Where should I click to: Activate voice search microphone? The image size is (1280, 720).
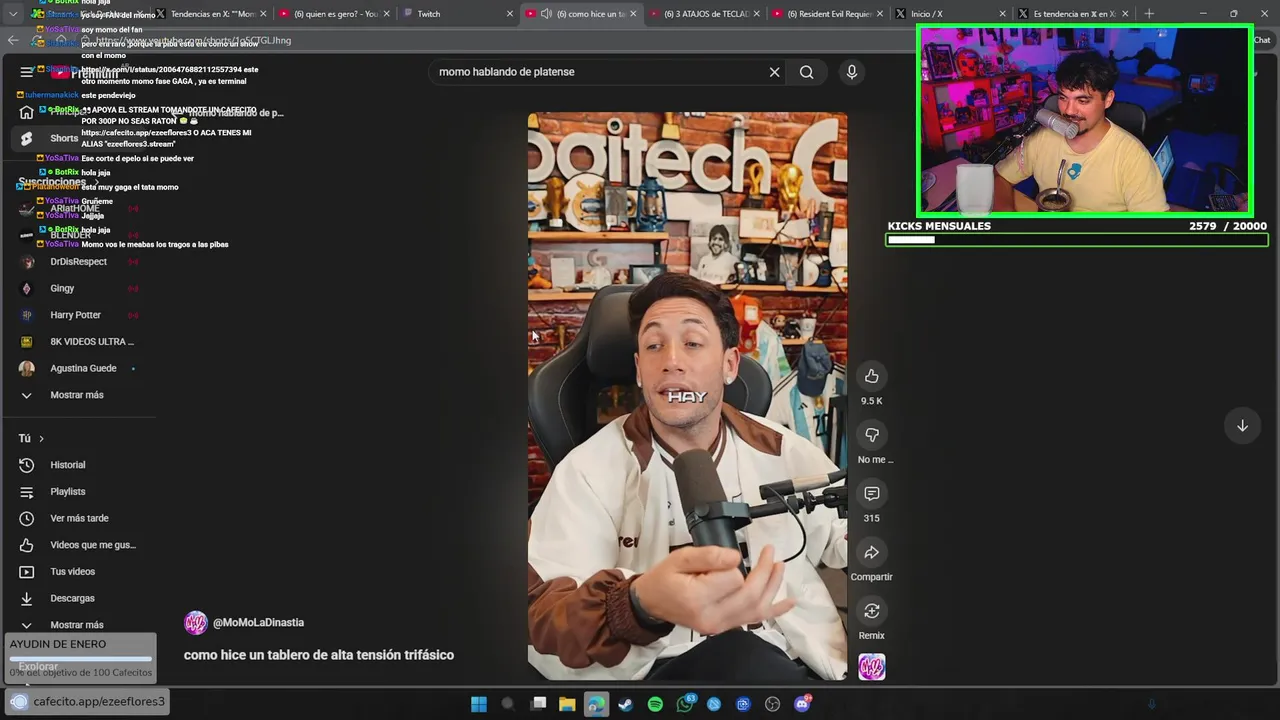(852, 72)
